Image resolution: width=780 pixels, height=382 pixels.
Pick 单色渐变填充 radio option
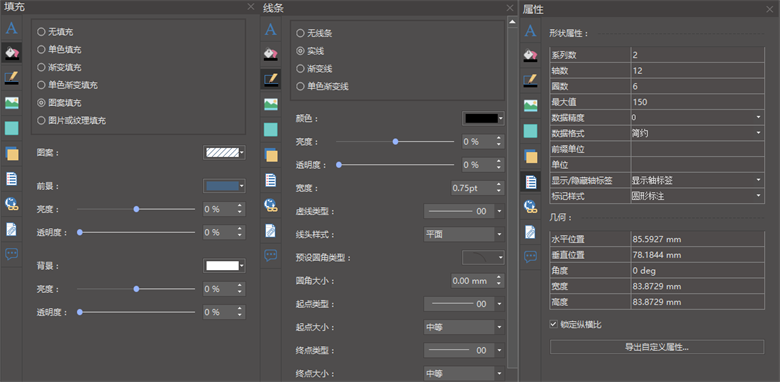pyautogui.click(x=67, y=85)
